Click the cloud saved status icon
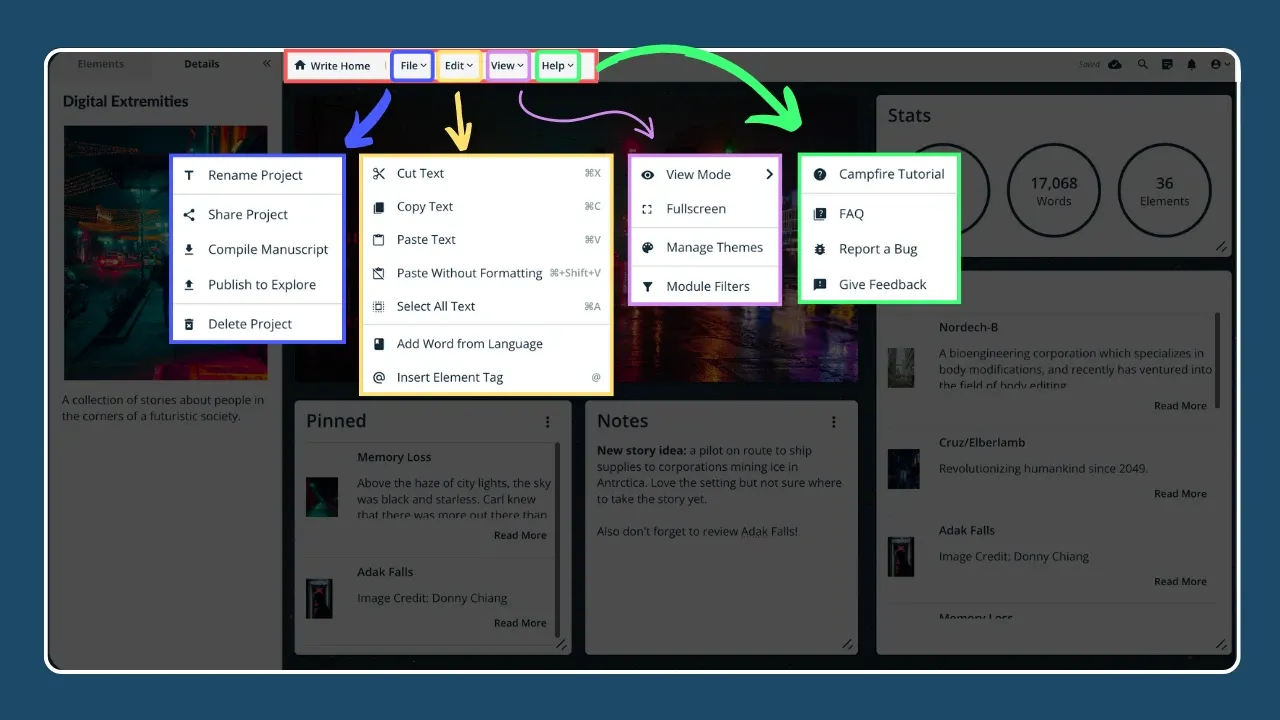 (1115, 64)
